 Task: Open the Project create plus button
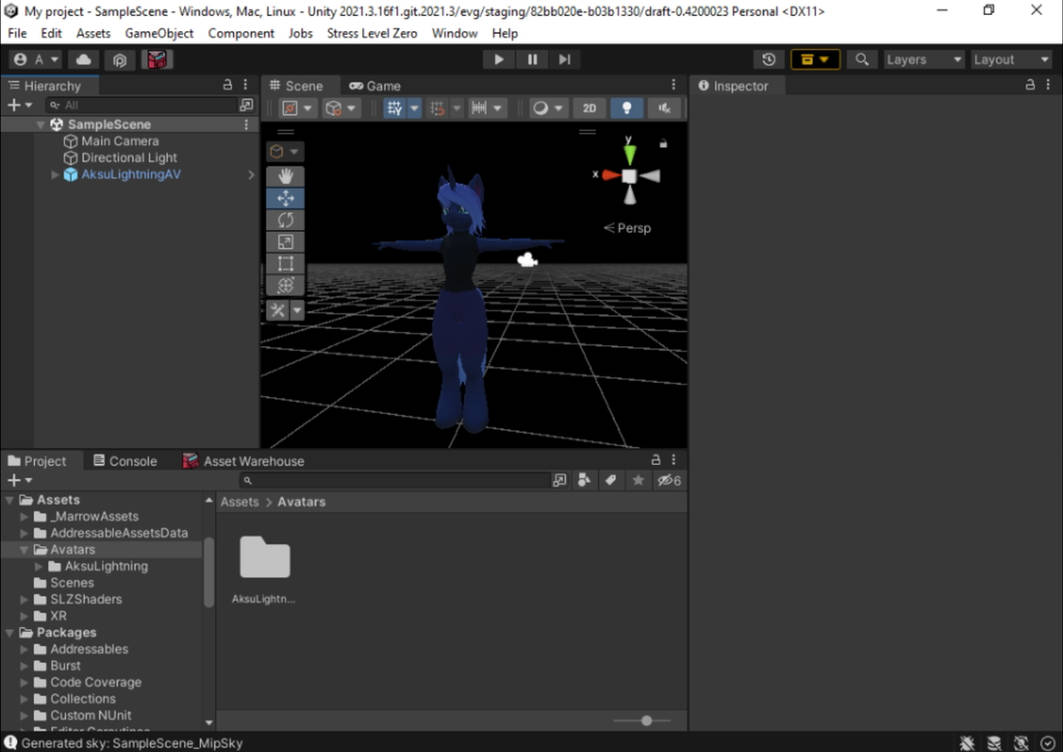tap(19, 480)
